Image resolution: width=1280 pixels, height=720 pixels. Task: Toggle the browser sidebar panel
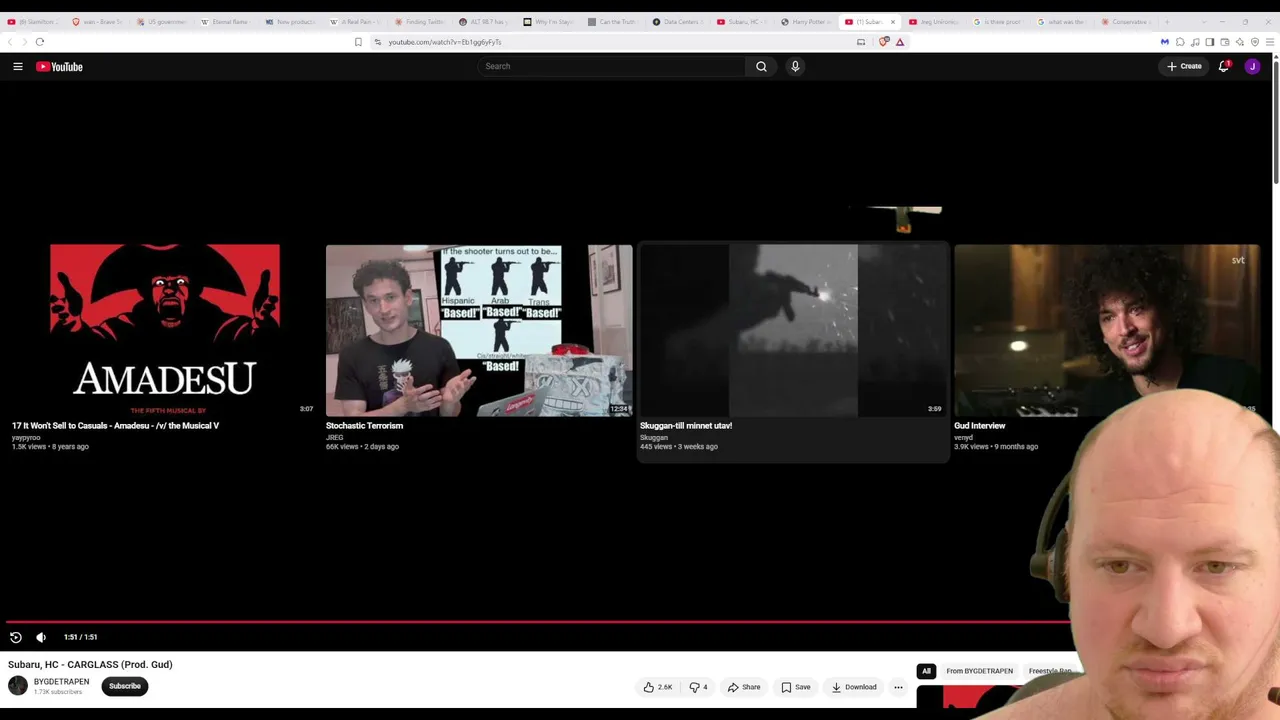(x=1210, y=42)
